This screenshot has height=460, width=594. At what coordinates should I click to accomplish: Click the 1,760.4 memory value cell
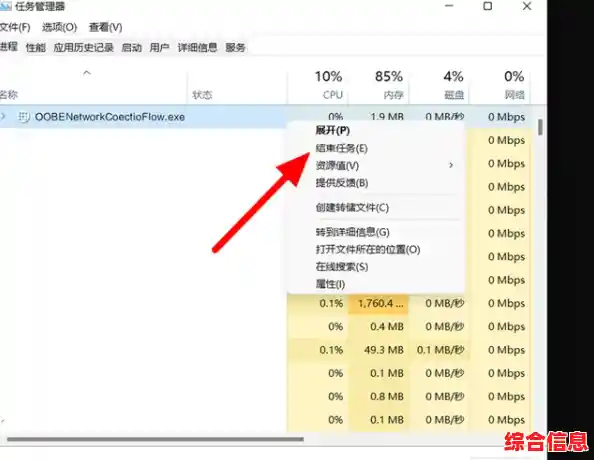click(x=378, y=303)
